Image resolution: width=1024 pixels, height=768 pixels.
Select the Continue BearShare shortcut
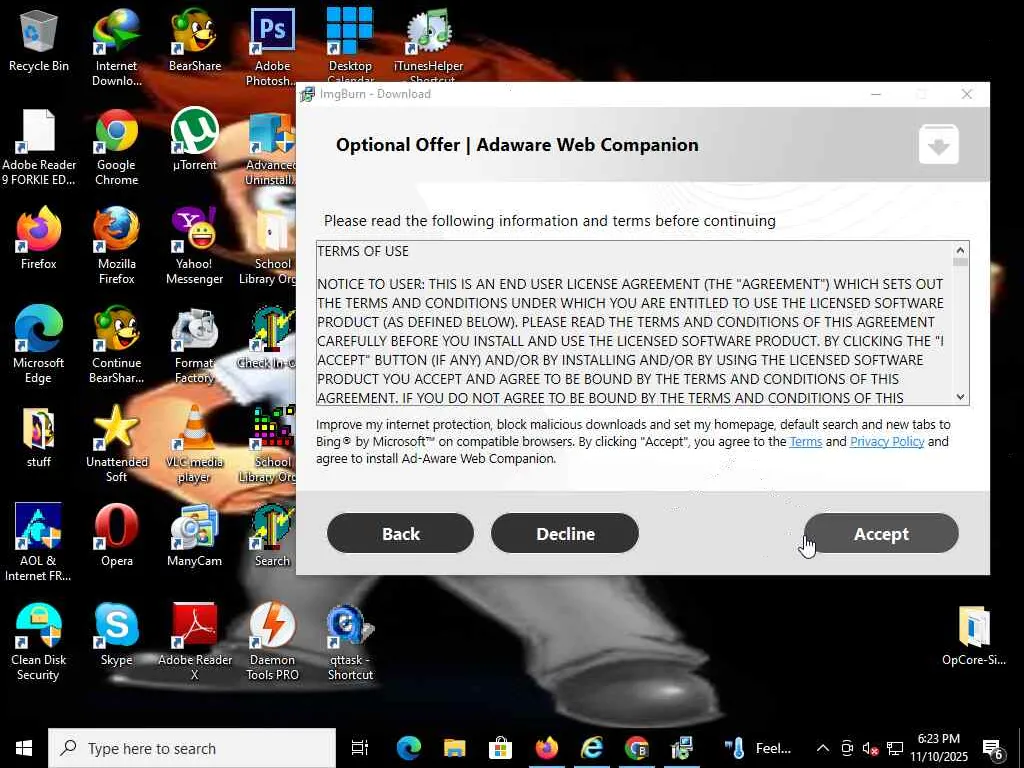(x=116, y=344)
